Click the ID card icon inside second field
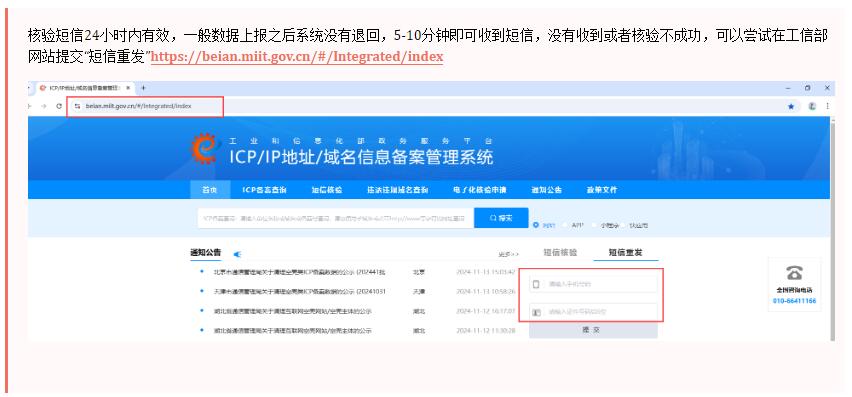852x397 pixels. point(536,312)
